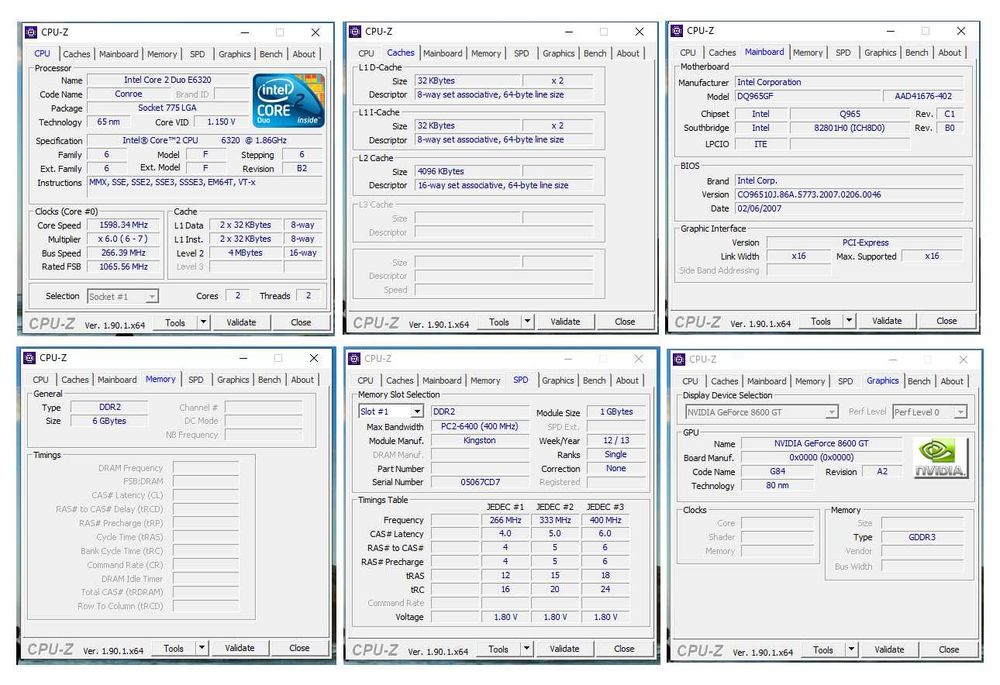1000x685 pixels.
Task: Expand Tools arrow in the CPU tab window
Action: tap(203, 323)
